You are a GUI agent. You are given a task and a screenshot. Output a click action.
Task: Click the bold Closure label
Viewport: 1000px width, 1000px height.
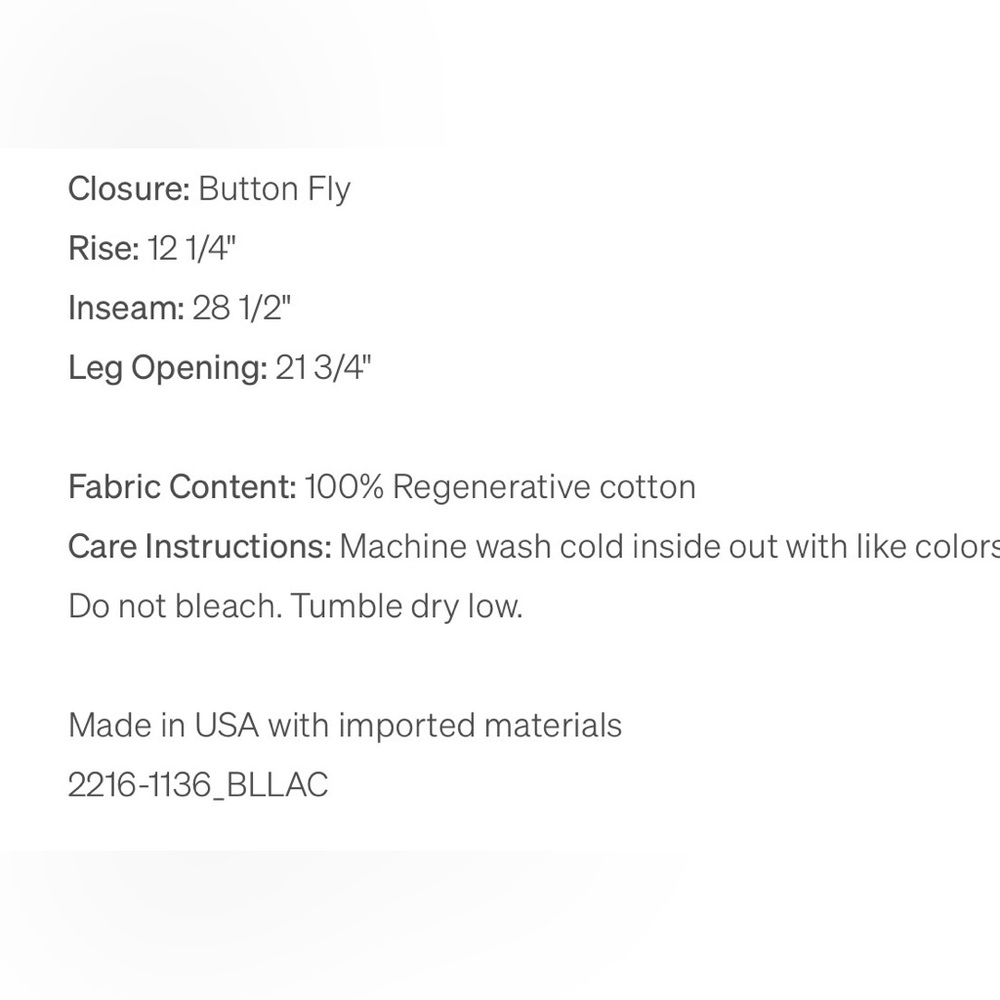click(x=129, y=189)
